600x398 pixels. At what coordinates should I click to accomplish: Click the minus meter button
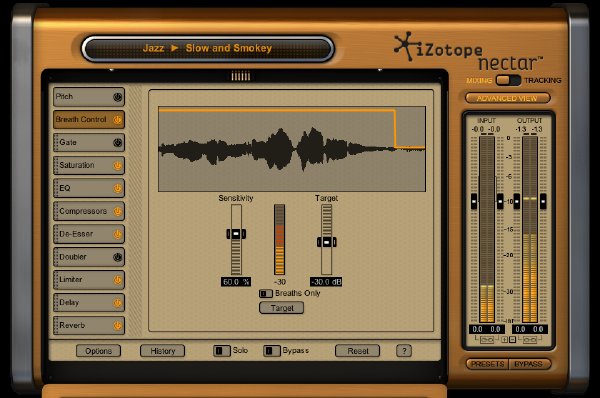click(512, 339)
